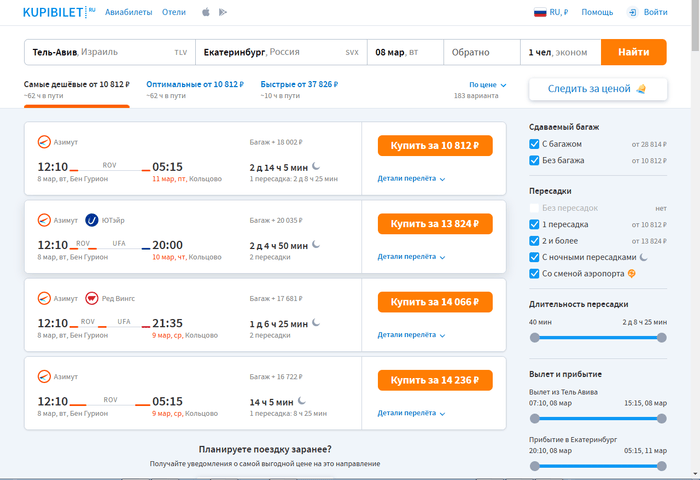Open the 'По цене' sort dropdown
700x480 pixels.
pos(488,84)
